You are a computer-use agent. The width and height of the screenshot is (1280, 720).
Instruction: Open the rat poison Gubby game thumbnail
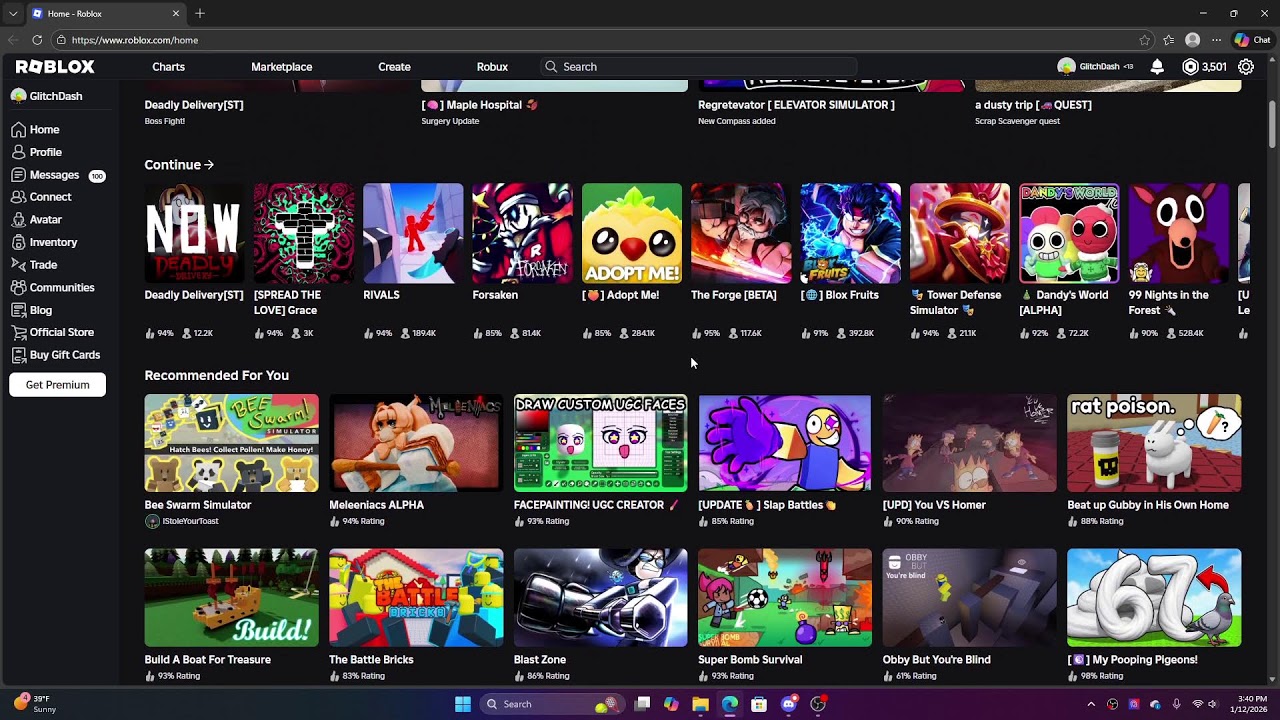click(x=1154, y=443)
